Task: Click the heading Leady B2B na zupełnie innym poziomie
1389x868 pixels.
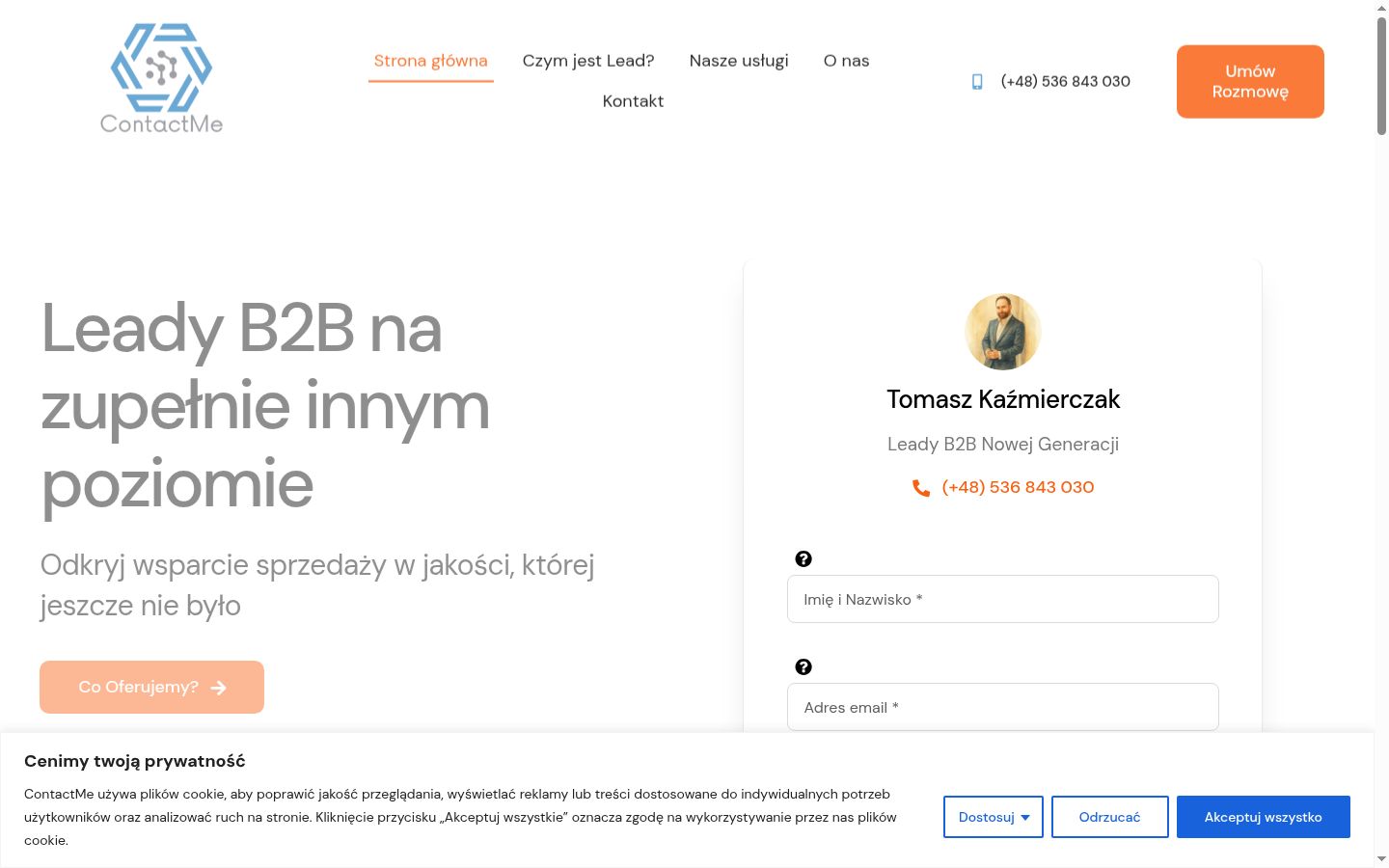Action: (x=265, y=406)
